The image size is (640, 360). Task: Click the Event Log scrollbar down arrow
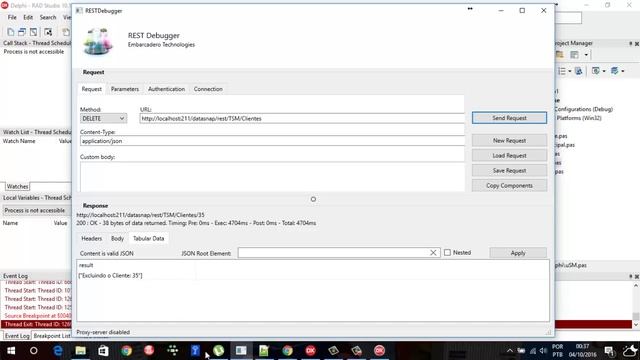coord(636,324)
